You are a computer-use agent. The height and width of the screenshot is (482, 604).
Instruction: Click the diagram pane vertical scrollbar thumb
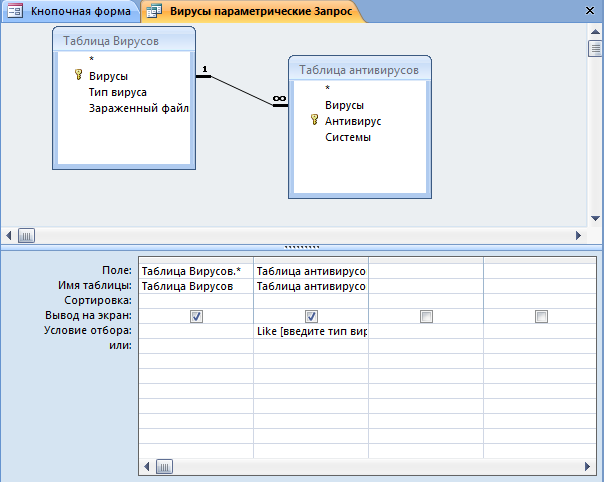coord(595,49)
